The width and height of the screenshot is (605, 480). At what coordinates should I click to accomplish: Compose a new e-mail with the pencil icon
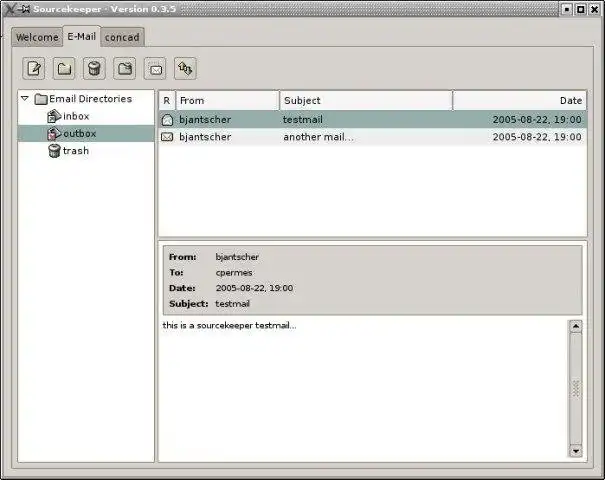click(x=34, y=69)
